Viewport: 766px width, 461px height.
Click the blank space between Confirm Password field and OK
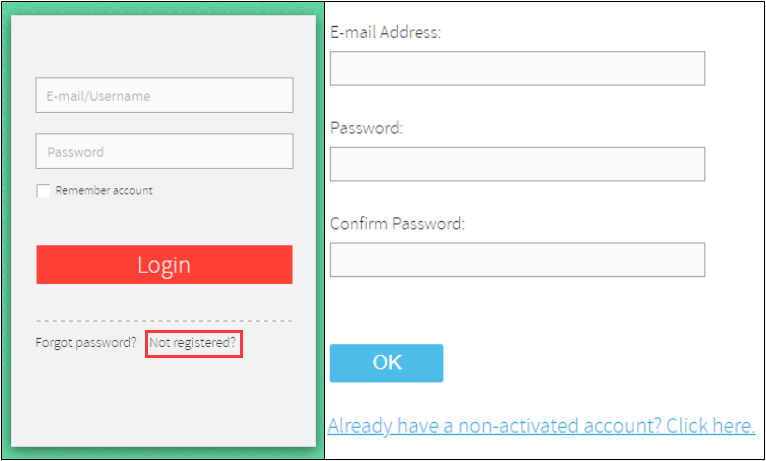517,310
